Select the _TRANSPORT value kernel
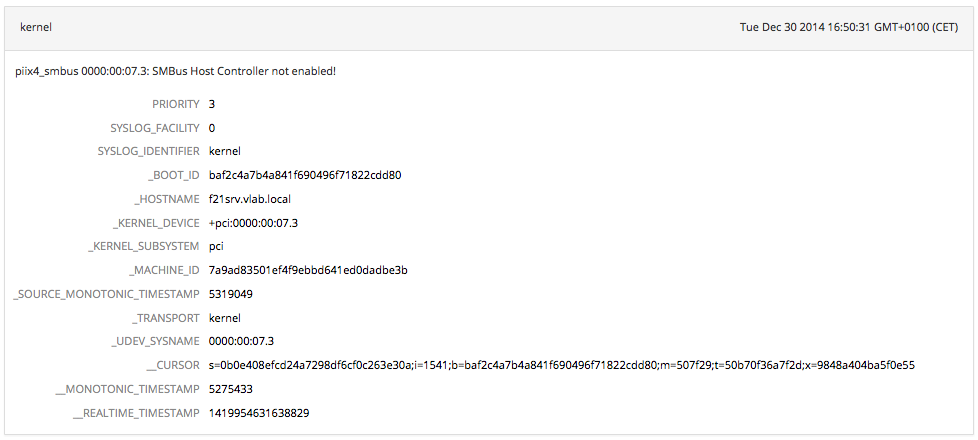Image resolution: width=978 pixels, height=440 pixels. point(225,318)
